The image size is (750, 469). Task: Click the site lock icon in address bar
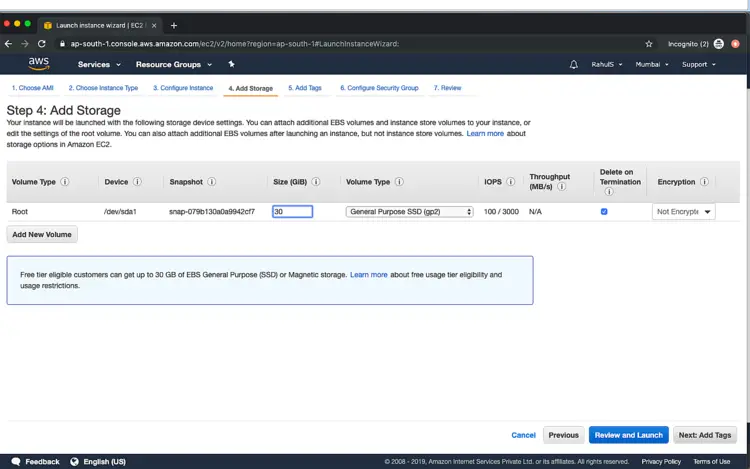click(62, 44)
